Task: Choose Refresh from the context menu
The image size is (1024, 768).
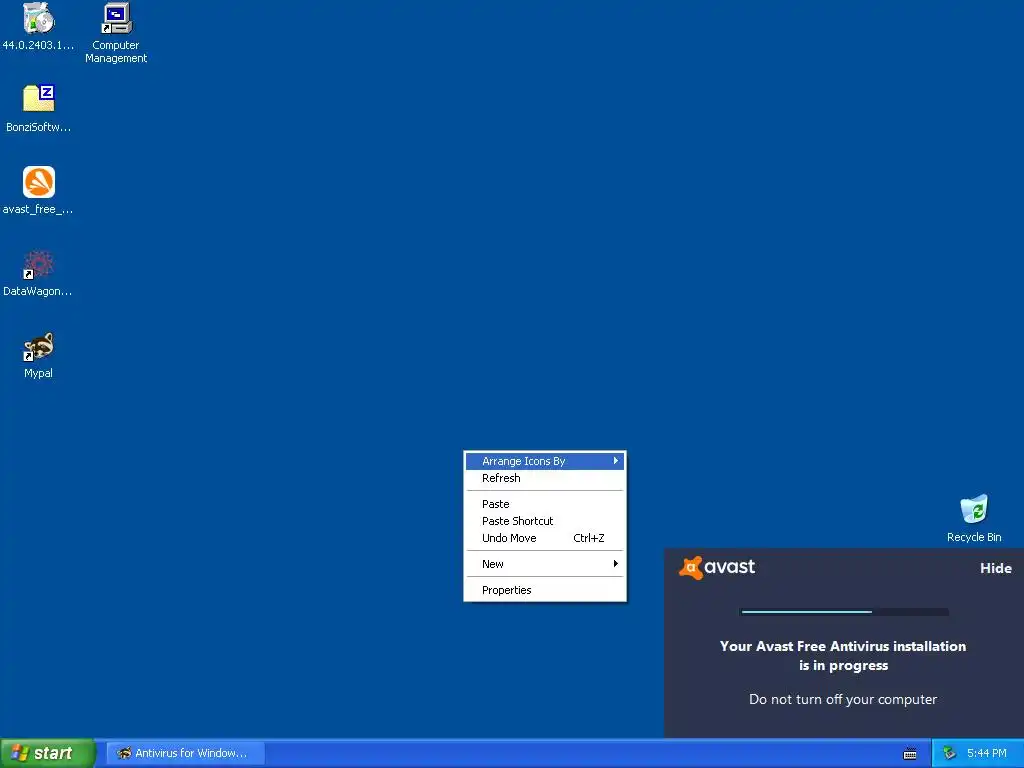Action: tap(545, 478)
